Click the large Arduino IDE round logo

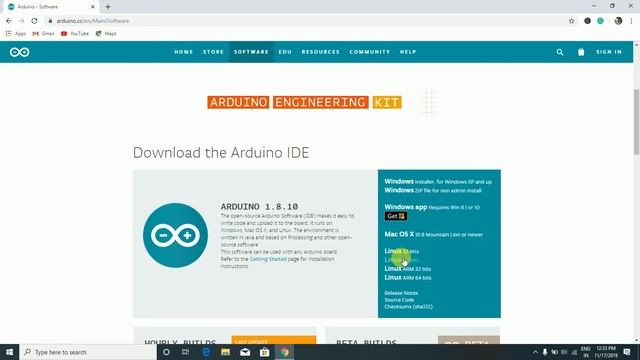pyautogui.click(x=176, y=236)
